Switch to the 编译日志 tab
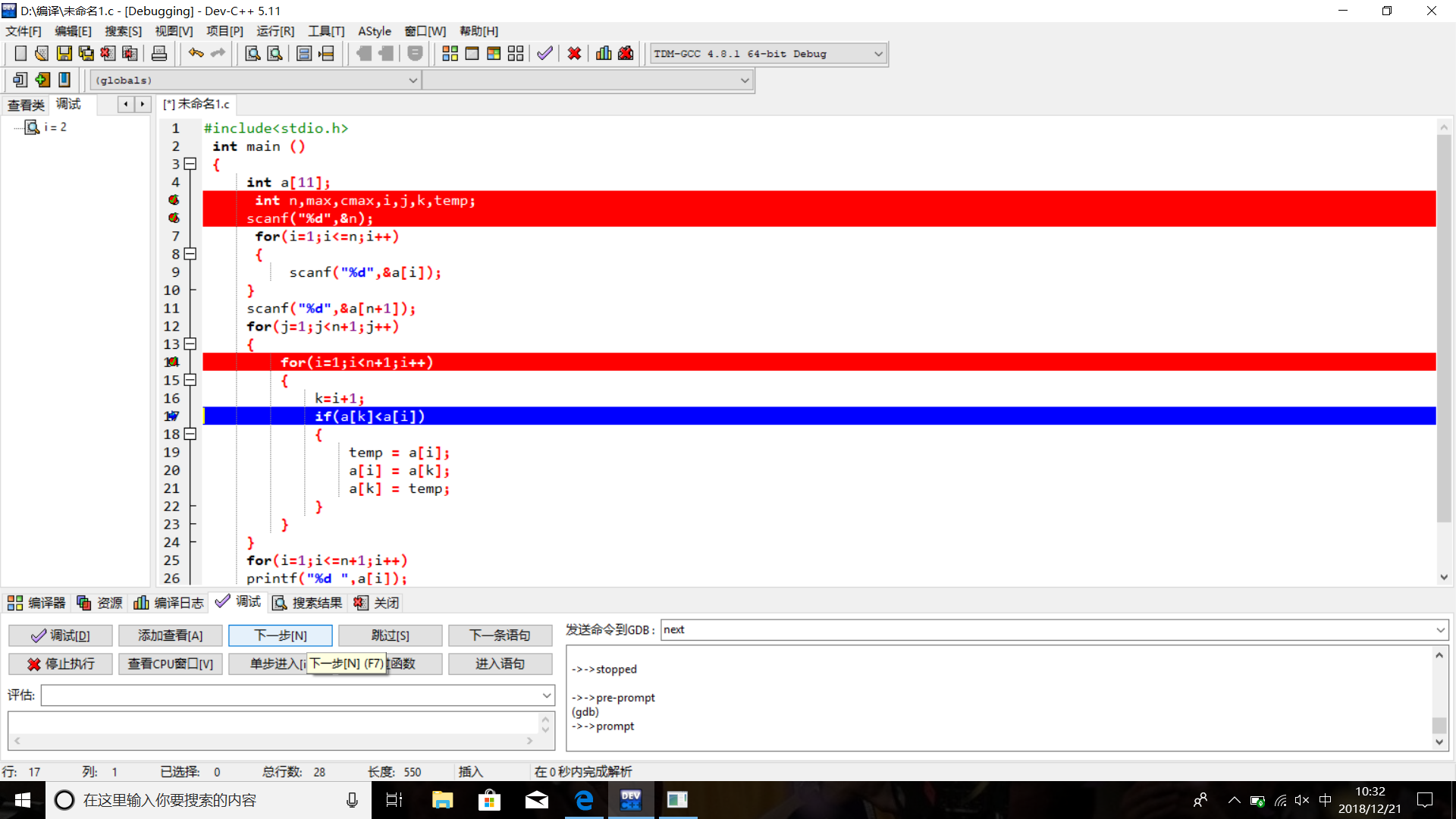The height and width of the screenshot is (819, 1456). tap(169, 603)
